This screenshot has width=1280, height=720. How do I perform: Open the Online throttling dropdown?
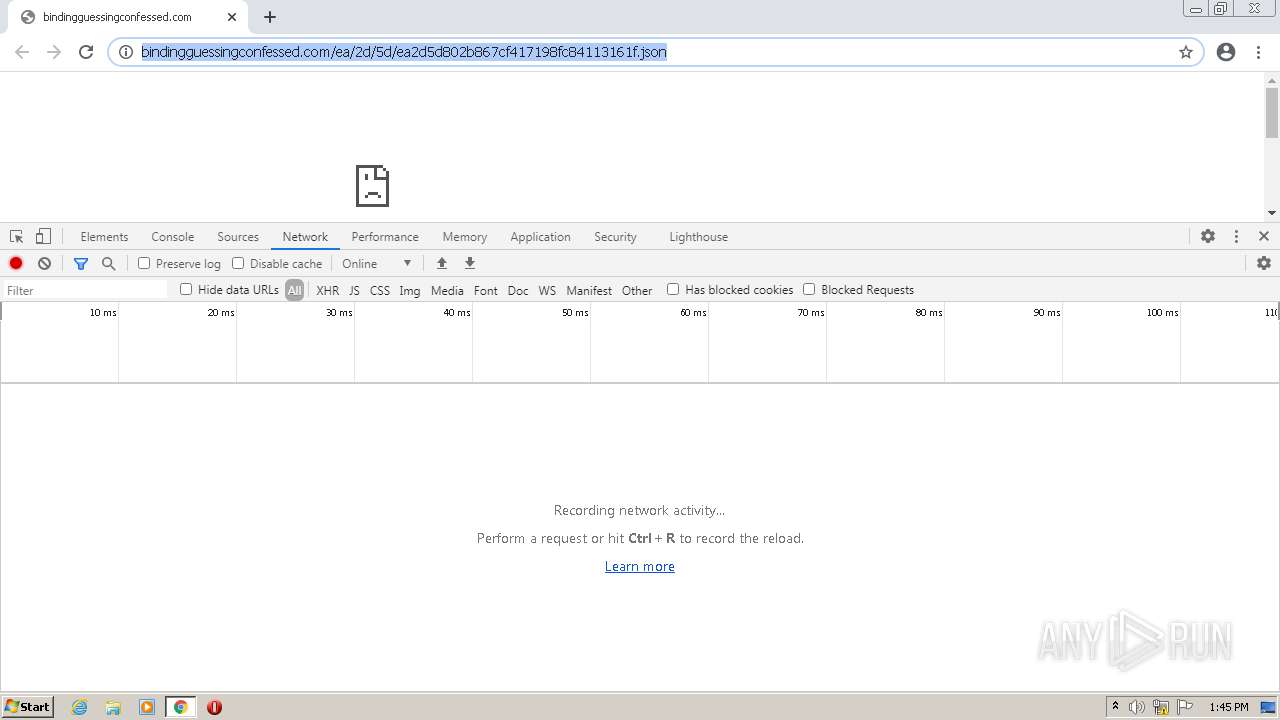pyautogui.click(x=377, y=263)
